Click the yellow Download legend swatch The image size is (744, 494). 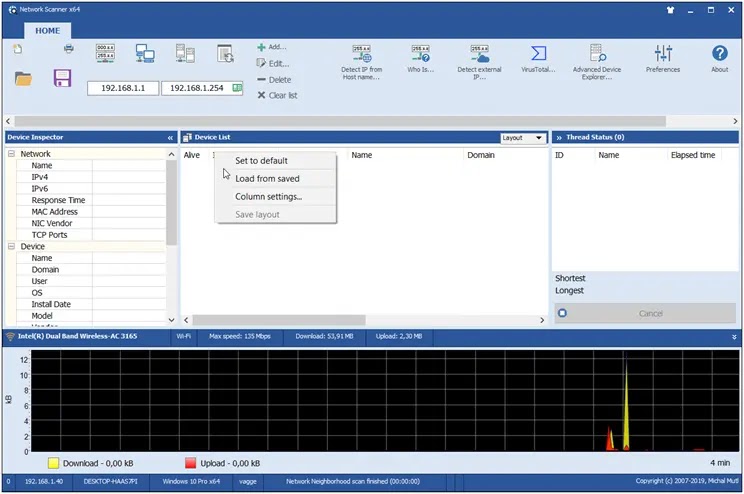[x=53, y=463]
